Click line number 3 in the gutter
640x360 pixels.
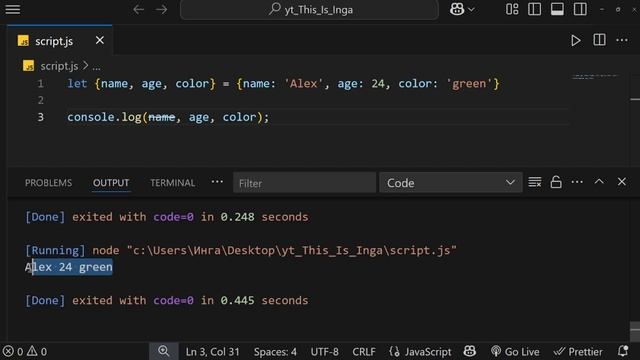(x=40, y=117)
